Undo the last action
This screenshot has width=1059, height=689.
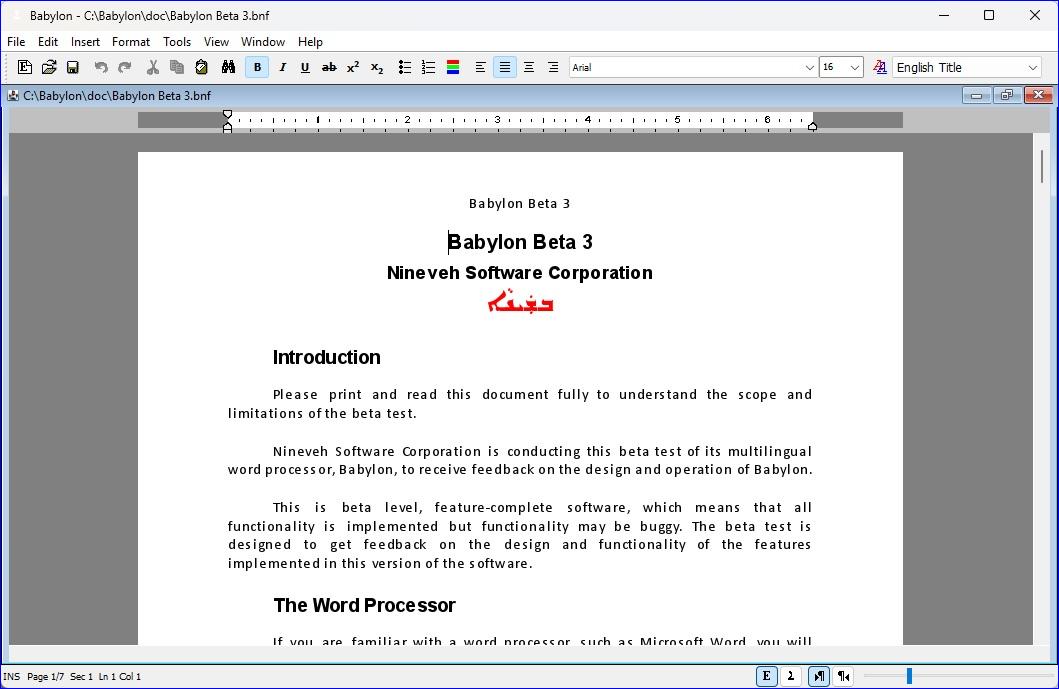pos(101,67)
